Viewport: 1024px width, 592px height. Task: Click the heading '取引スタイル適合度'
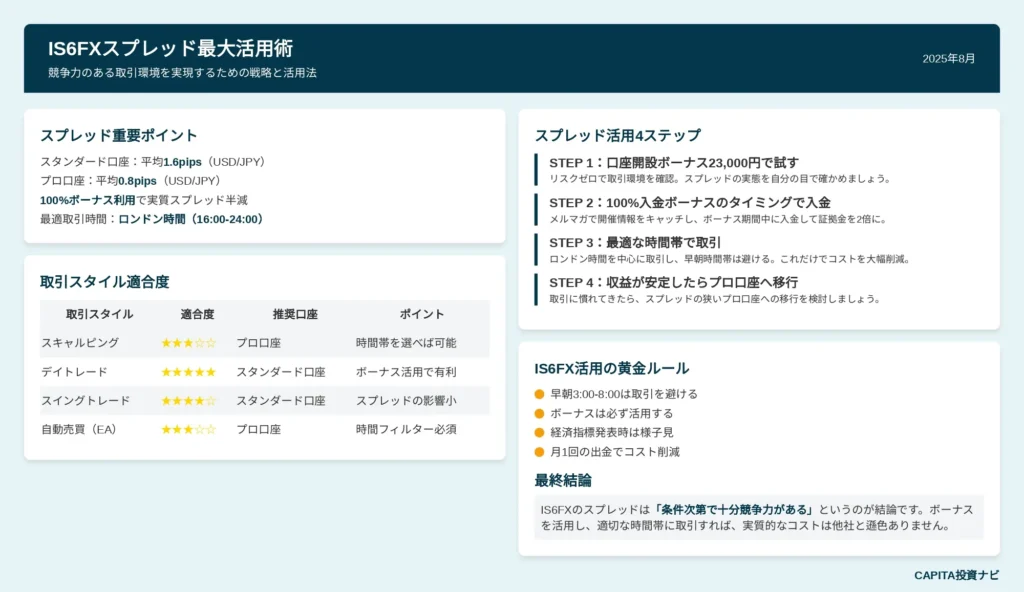click(x=104, y=282)
